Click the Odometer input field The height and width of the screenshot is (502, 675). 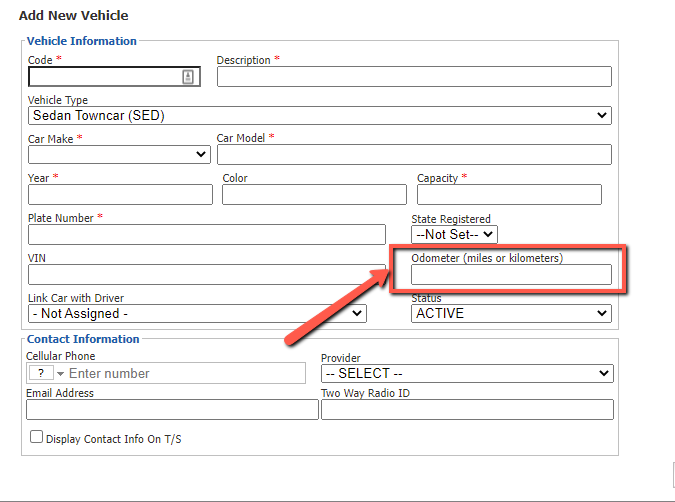click(x=511, y=275)
